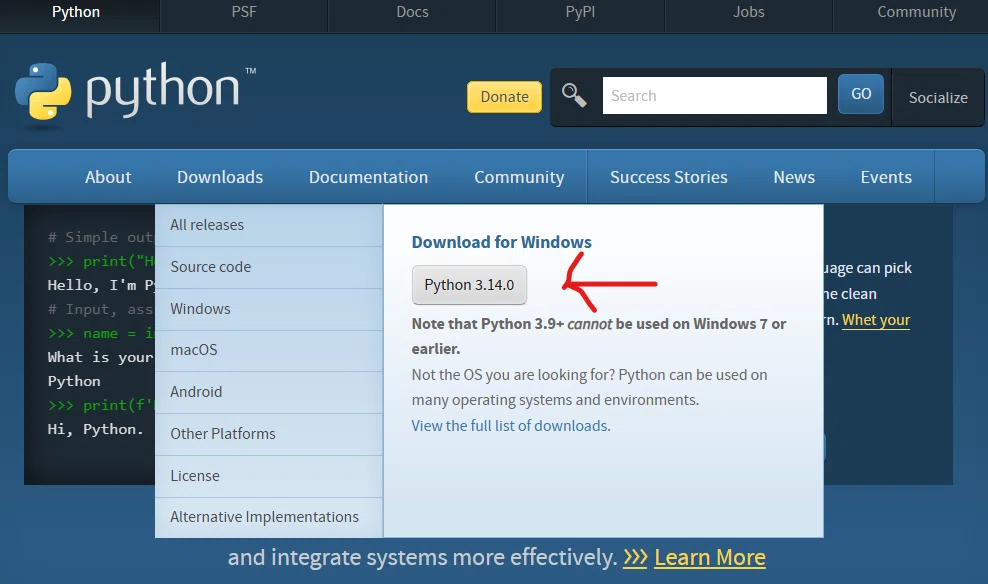Go to the Jobs top tab
988x584 pixels.
click(x=749, y=13)
